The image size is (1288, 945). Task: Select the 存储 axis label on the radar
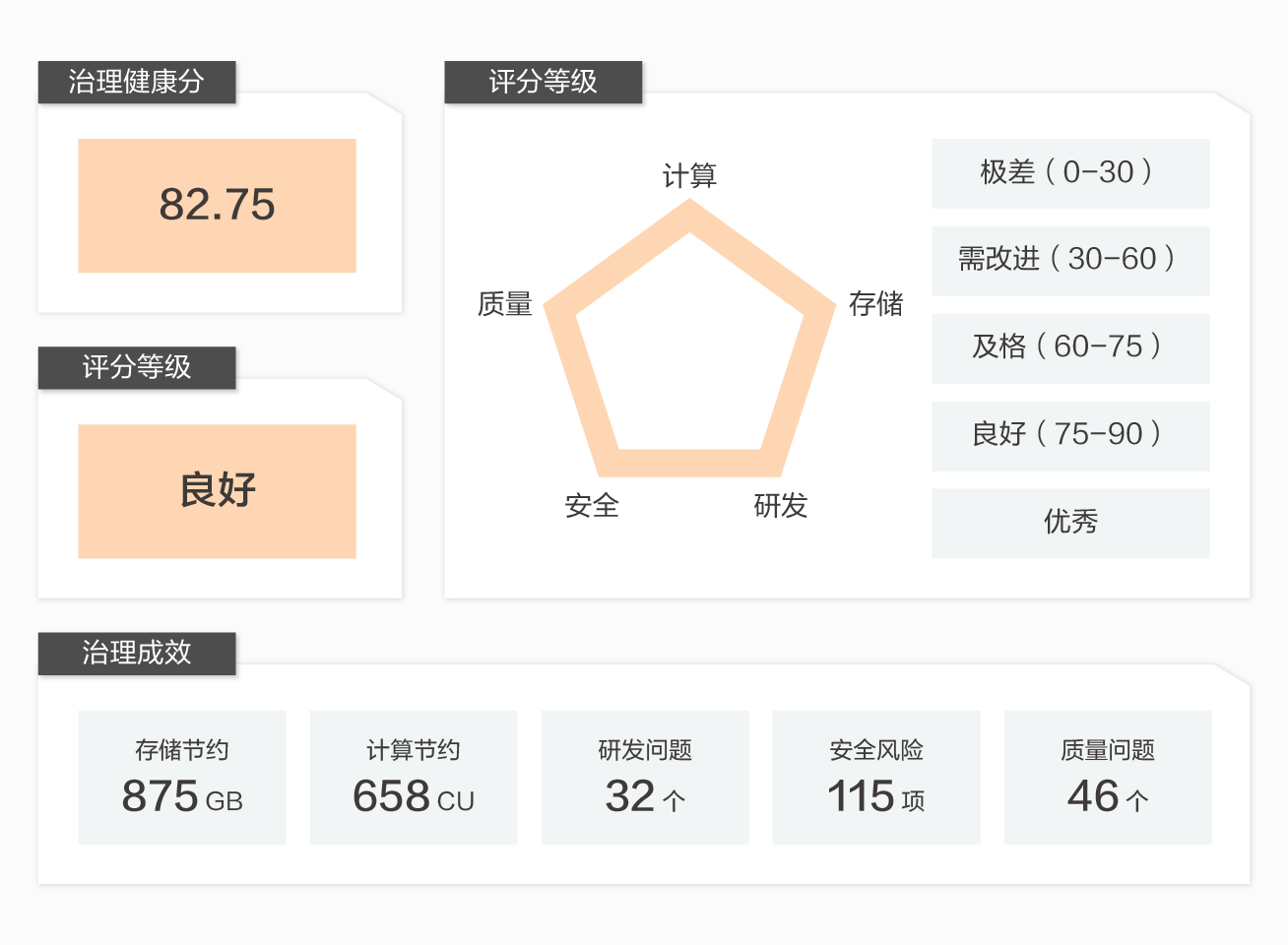[x=875, y=304]
